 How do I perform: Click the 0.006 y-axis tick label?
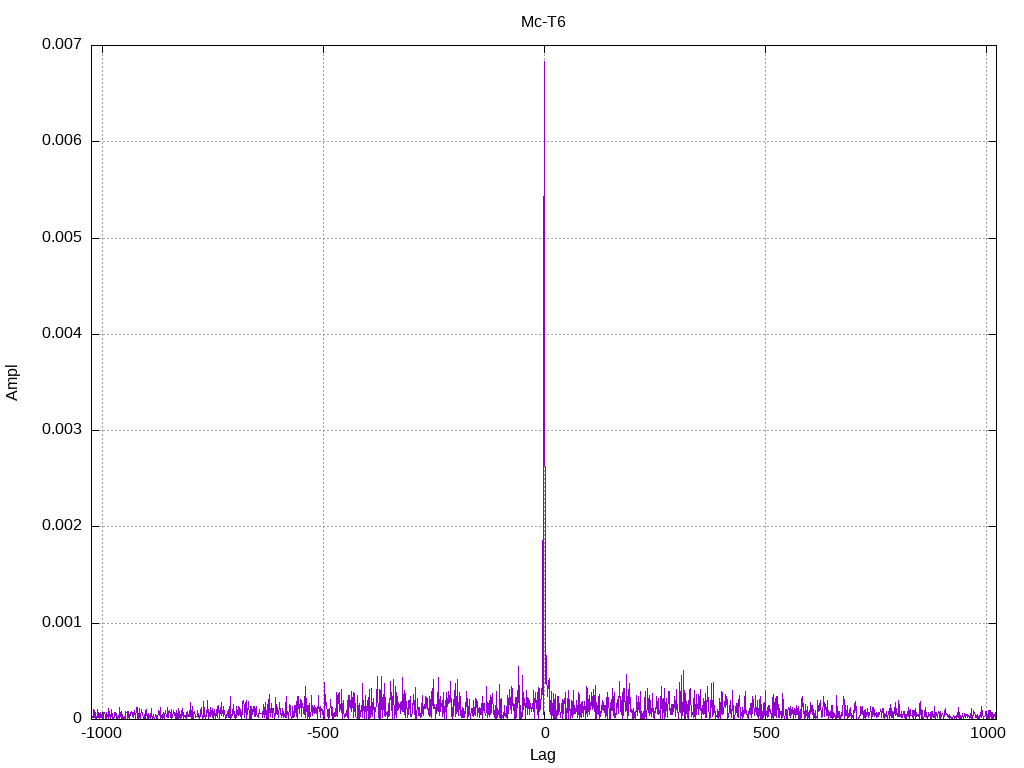(x=62, y=140)
